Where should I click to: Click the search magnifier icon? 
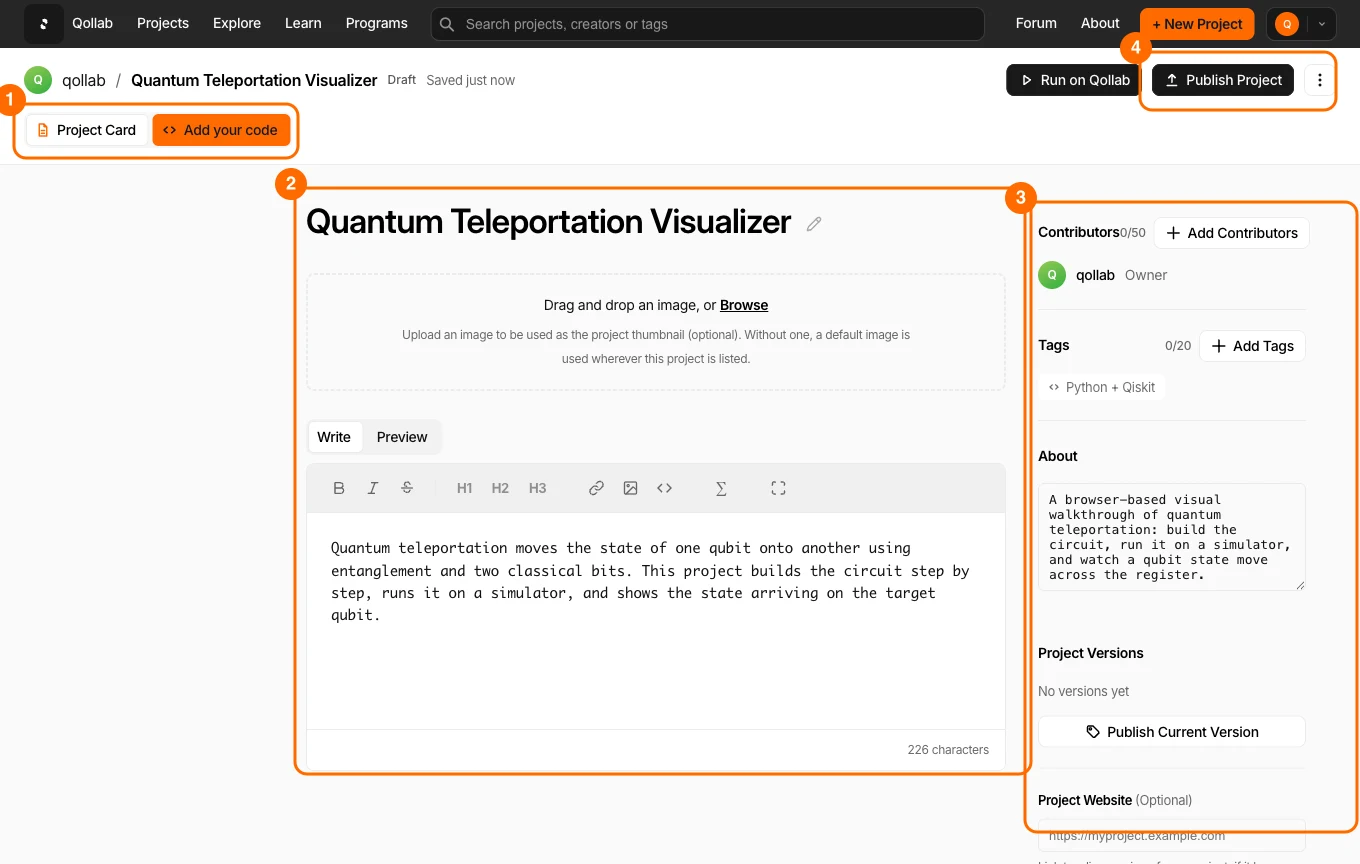pos(447,24)
